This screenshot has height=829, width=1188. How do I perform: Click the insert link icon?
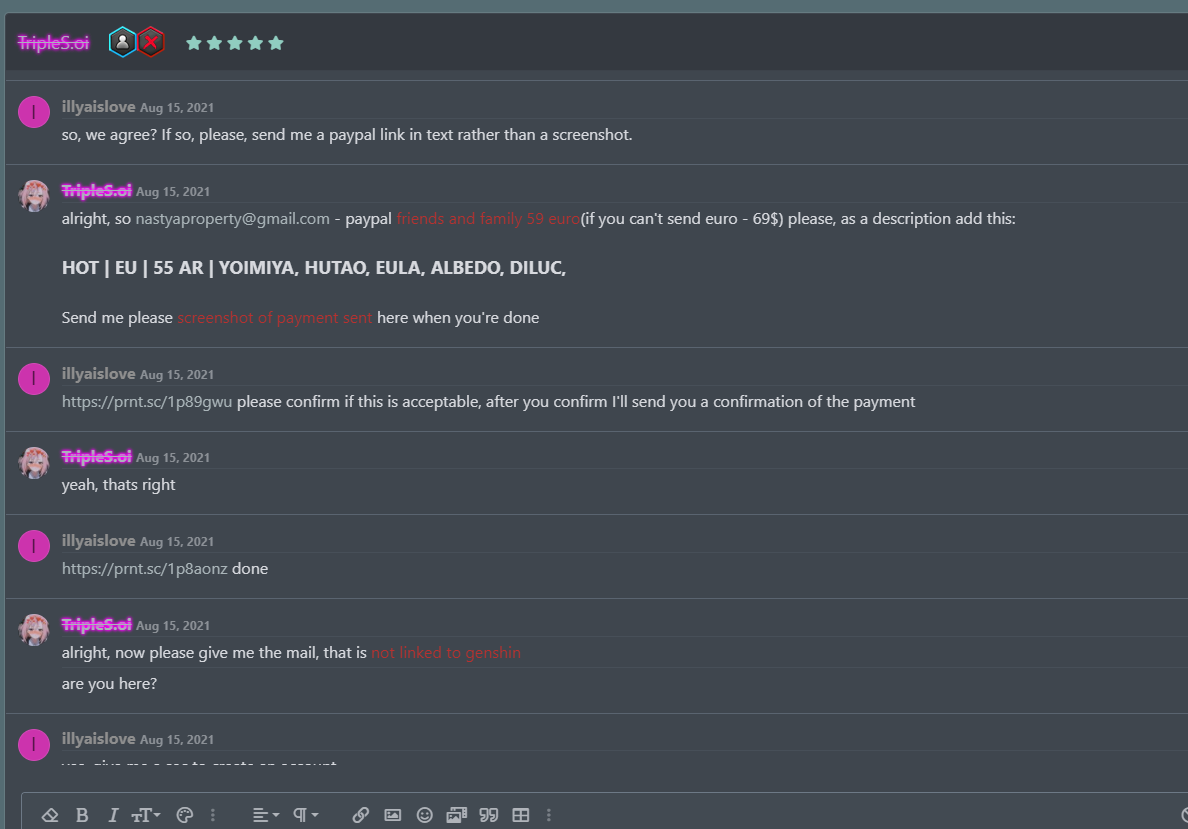coord(361,815)
